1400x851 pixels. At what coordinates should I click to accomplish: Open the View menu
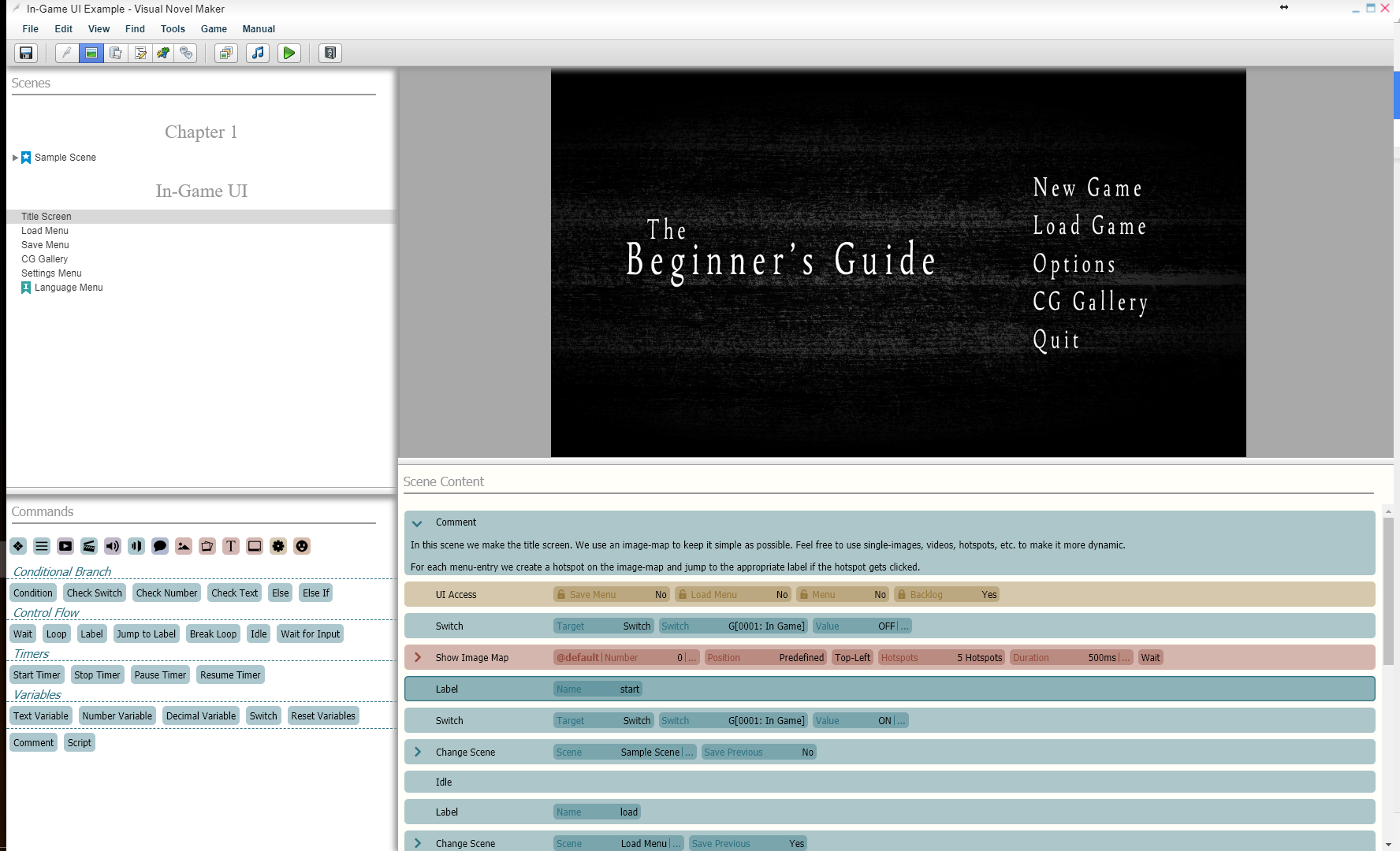point(99,29)
